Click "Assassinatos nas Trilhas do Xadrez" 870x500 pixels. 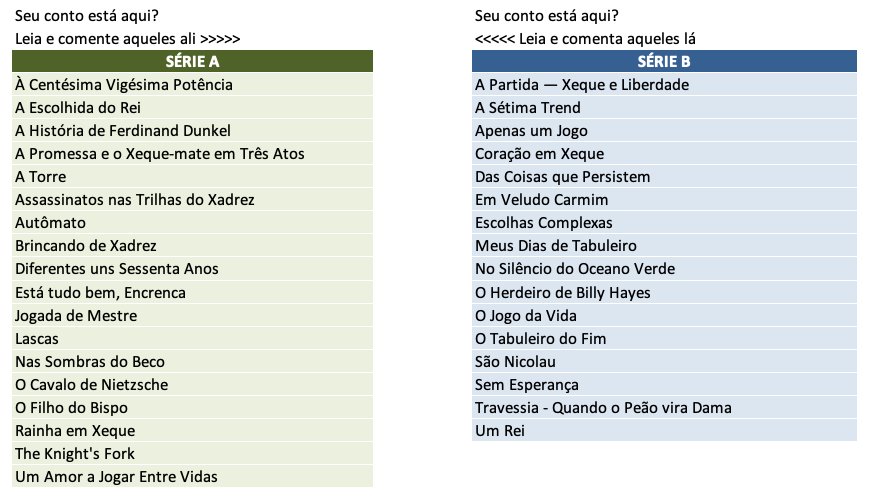(135, 200)
